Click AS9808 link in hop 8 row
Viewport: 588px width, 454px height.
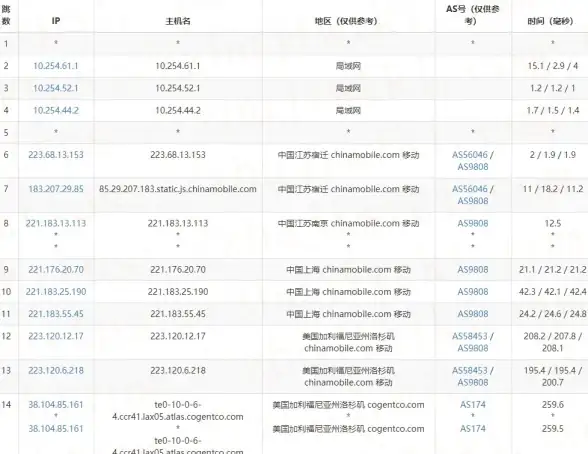(x=472, y=223)
